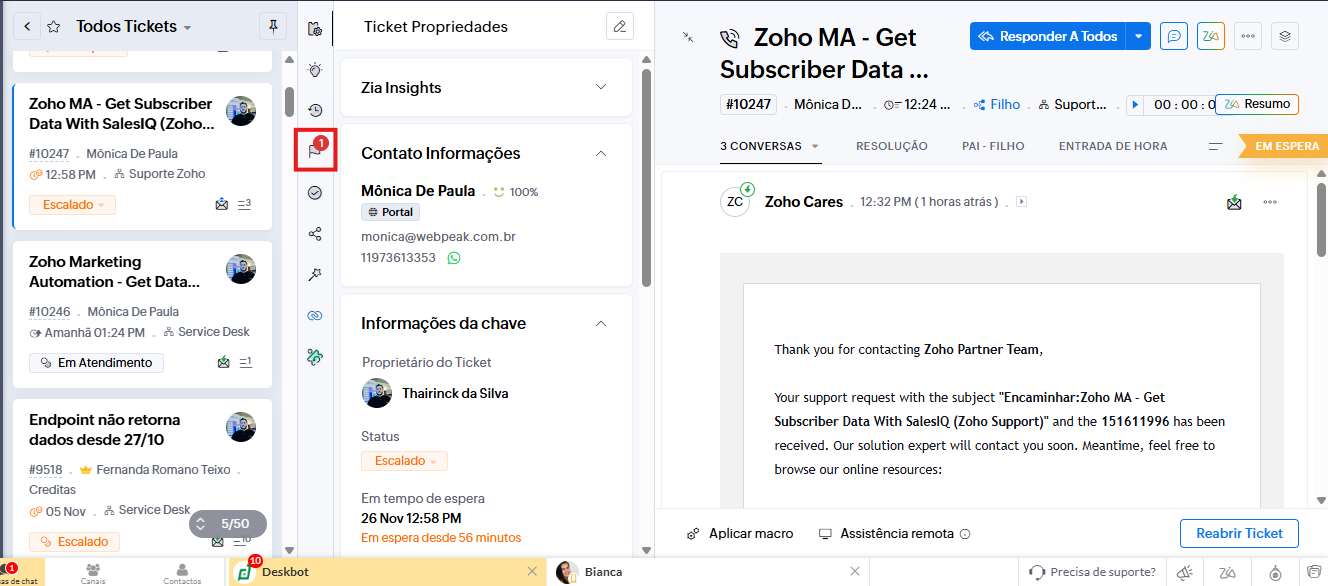
Task: Start the ticket timer play button
Action: point(1134,104)
